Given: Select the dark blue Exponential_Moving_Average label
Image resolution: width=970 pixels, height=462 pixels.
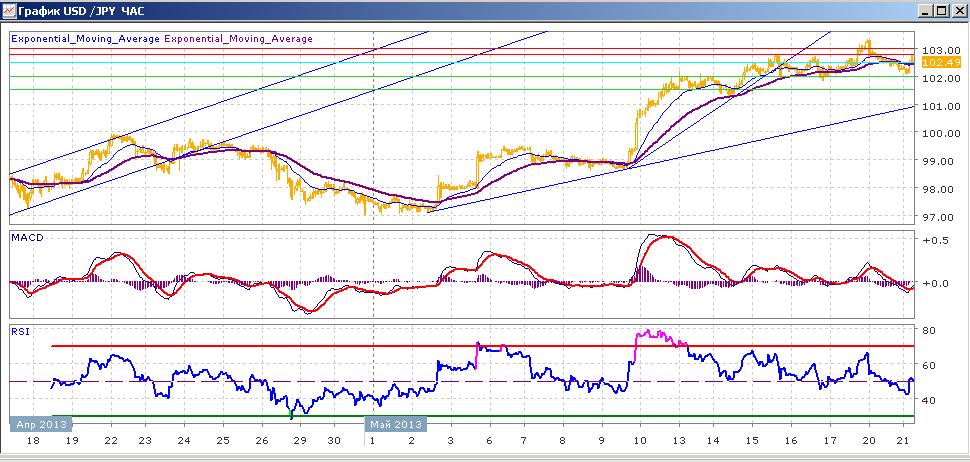Looking at the screenshot, I should (85, 38).
